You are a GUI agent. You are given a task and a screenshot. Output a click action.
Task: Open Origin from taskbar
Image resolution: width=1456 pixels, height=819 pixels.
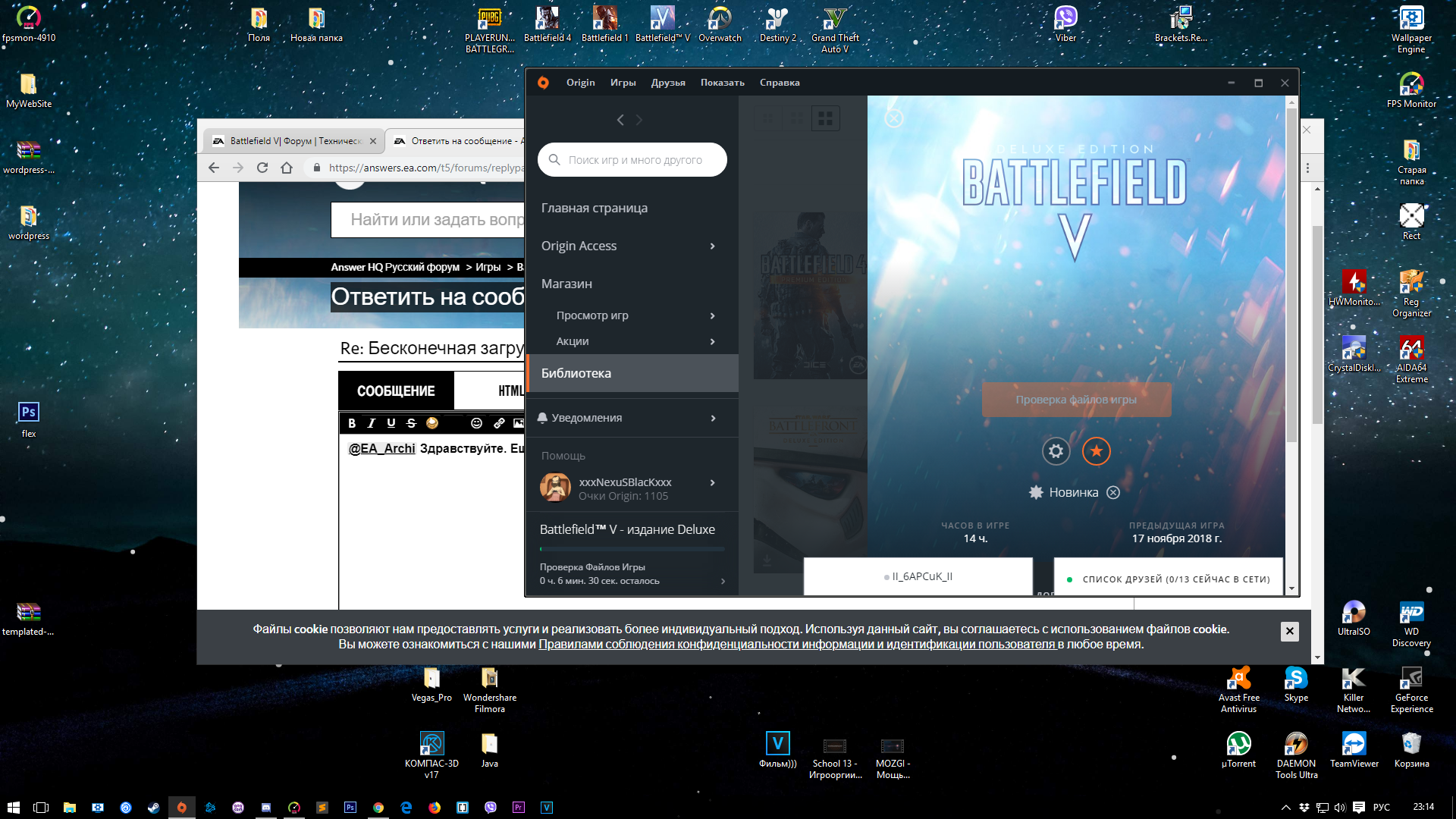181,808
